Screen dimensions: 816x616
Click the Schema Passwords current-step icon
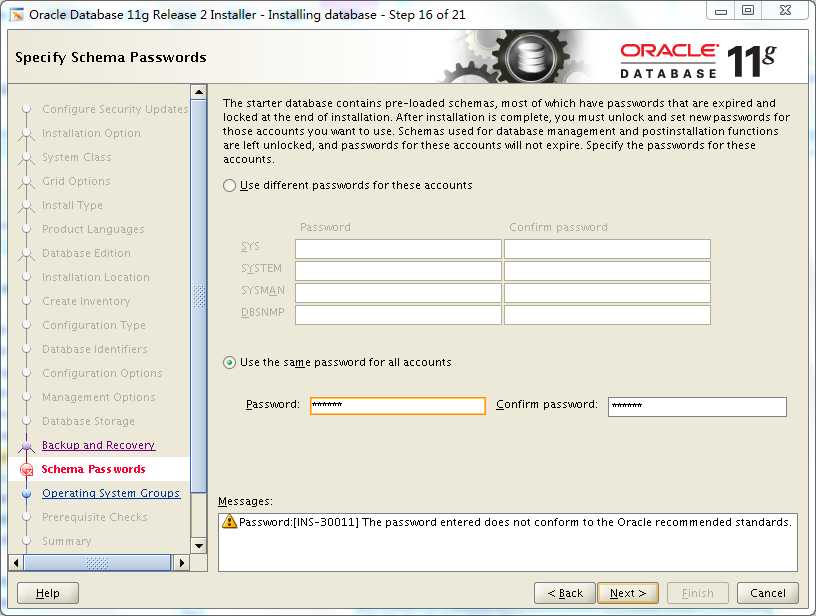[26, 470]
